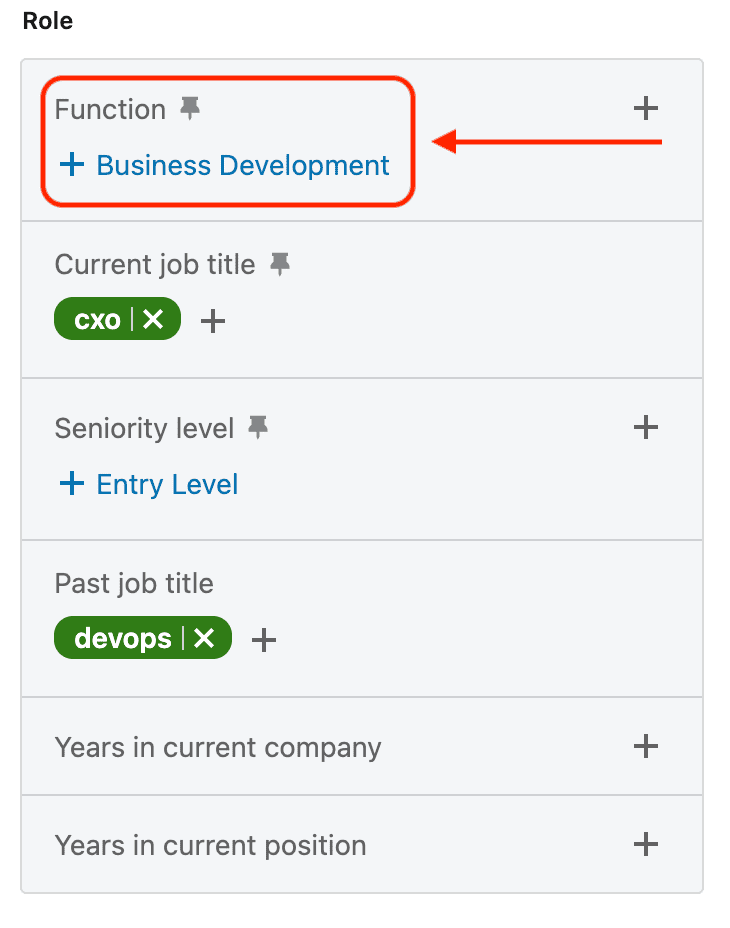Expand the Function filter with plus icon
This screenshot has width=730, height=928.
[x=646, y=108]
